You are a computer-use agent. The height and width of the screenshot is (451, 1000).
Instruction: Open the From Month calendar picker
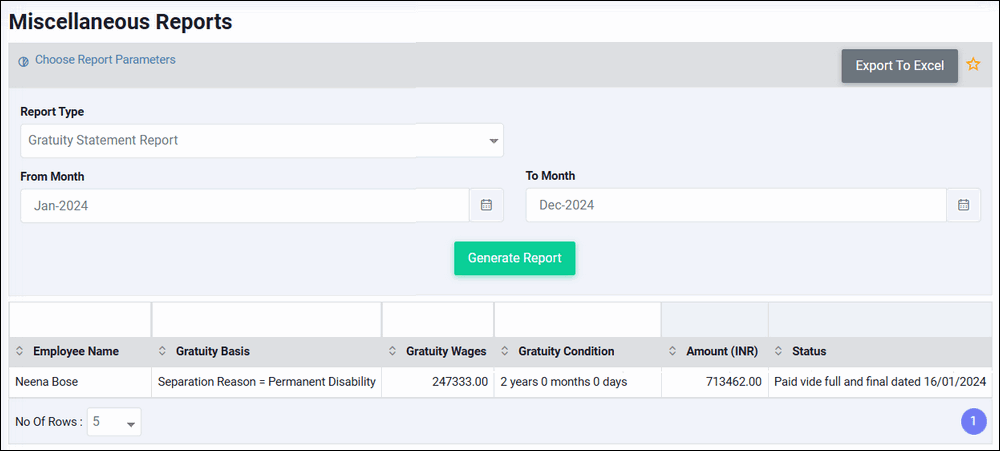click(x=487, y=205)
